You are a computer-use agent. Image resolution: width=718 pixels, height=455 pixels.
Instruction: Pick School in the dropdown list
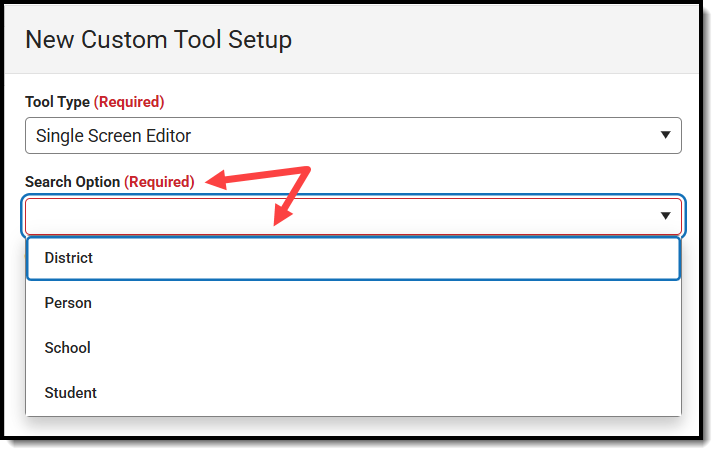(x=353, y=348)
